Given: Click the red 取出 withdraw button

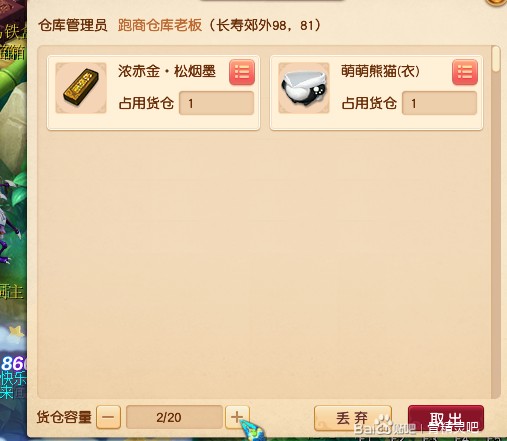Looking at the screenshot, I should pyautogui.click(x=446, y=418).
